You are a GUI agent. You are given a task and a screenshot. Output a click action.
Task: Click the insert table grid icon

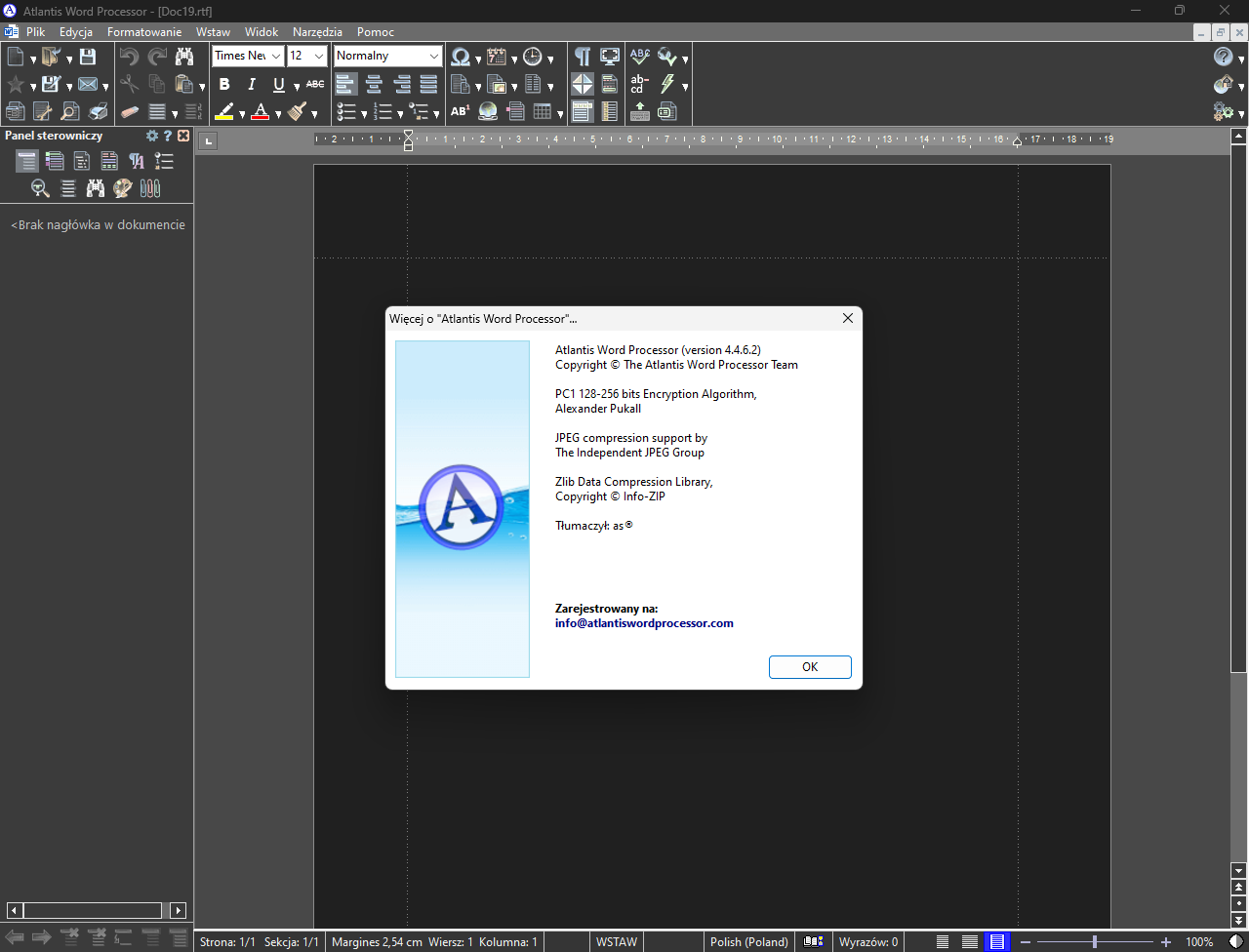(x=543, y=112)
